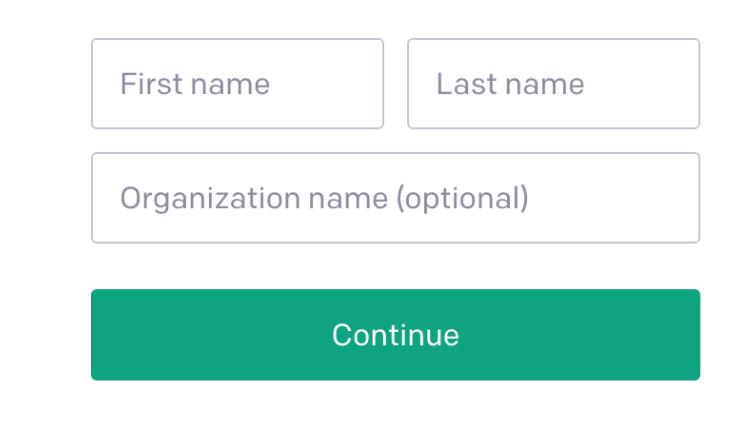Choose the first field in the top row

237,84
